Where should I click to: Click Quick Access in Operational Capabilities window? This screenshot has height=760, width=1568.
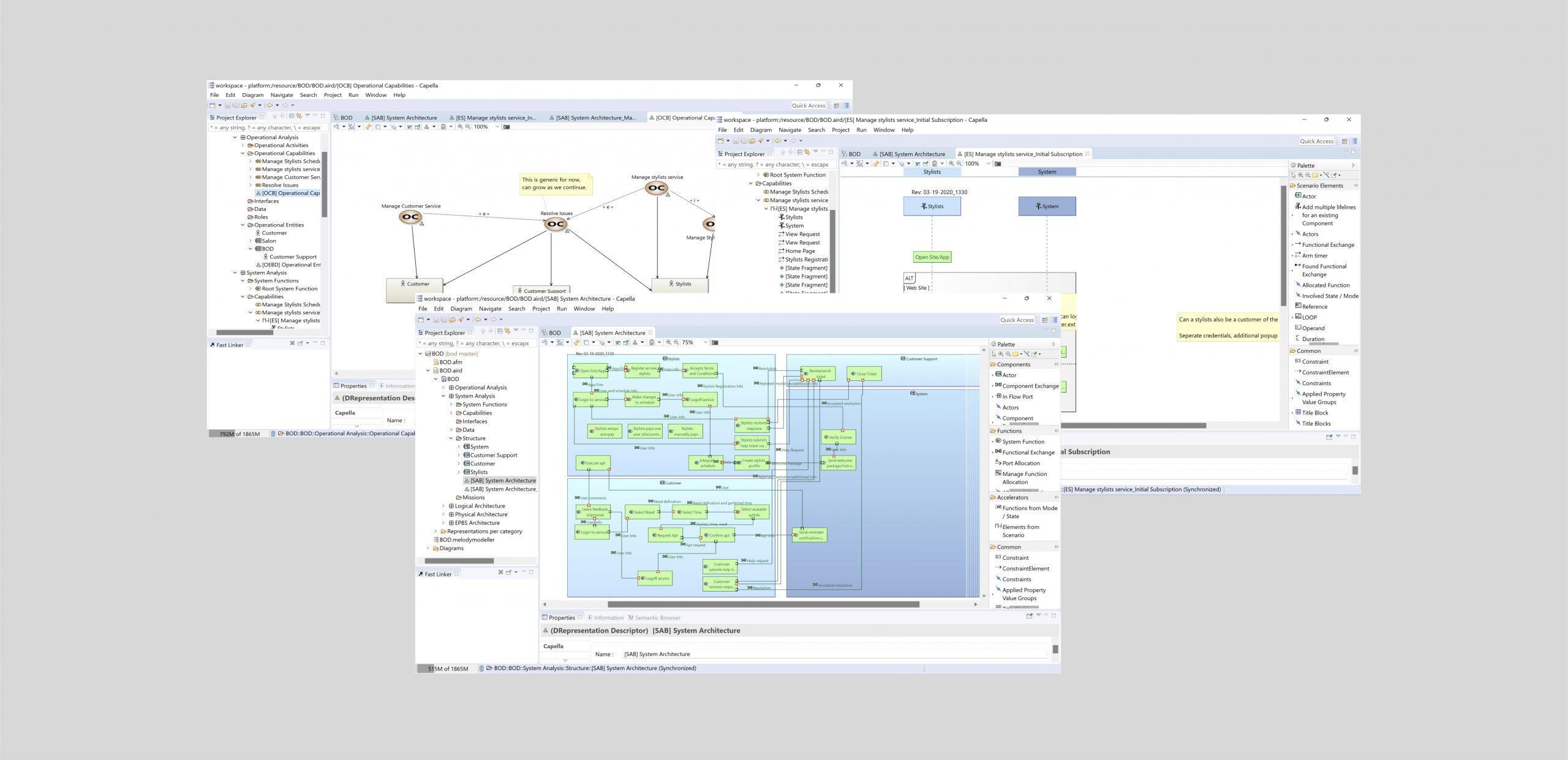809,105
